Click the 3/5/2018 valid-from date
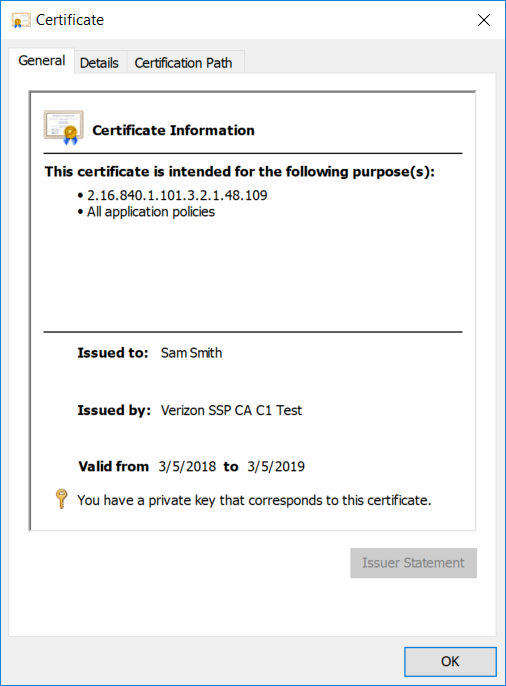506x686 pixels. 187,466
